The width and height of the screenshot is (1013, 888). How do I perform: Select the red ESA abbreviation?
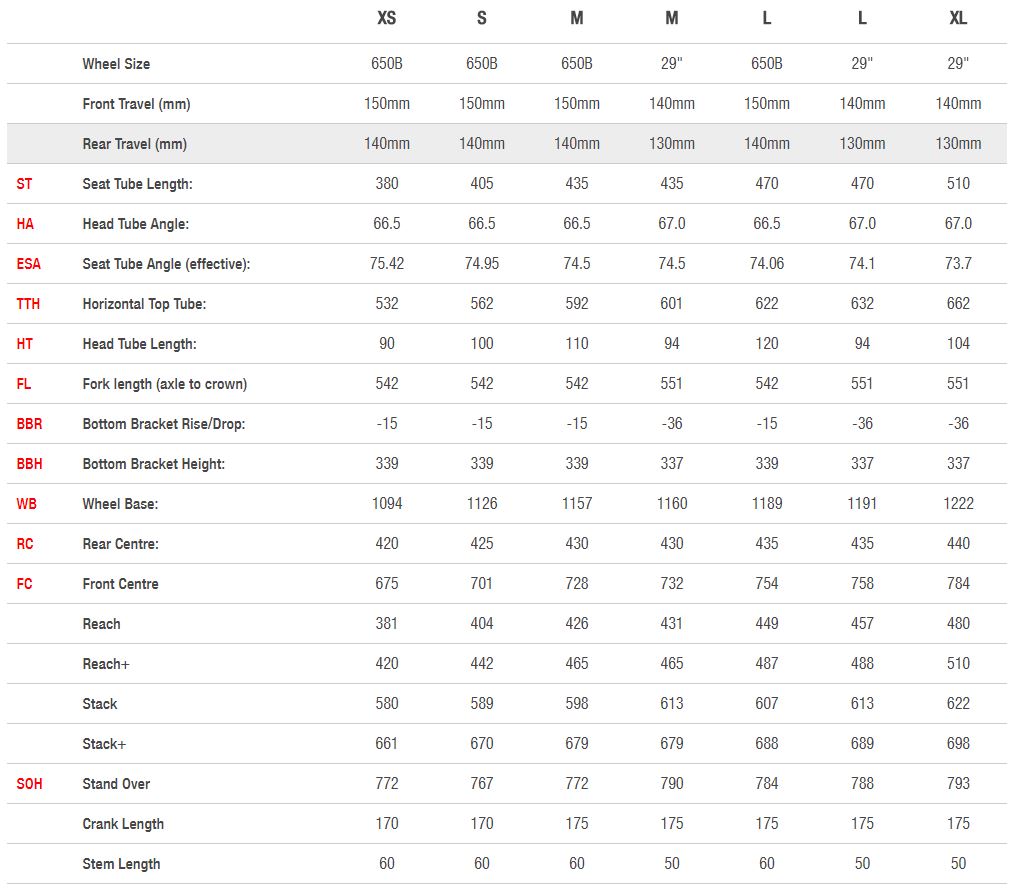(x=28, y=264)
